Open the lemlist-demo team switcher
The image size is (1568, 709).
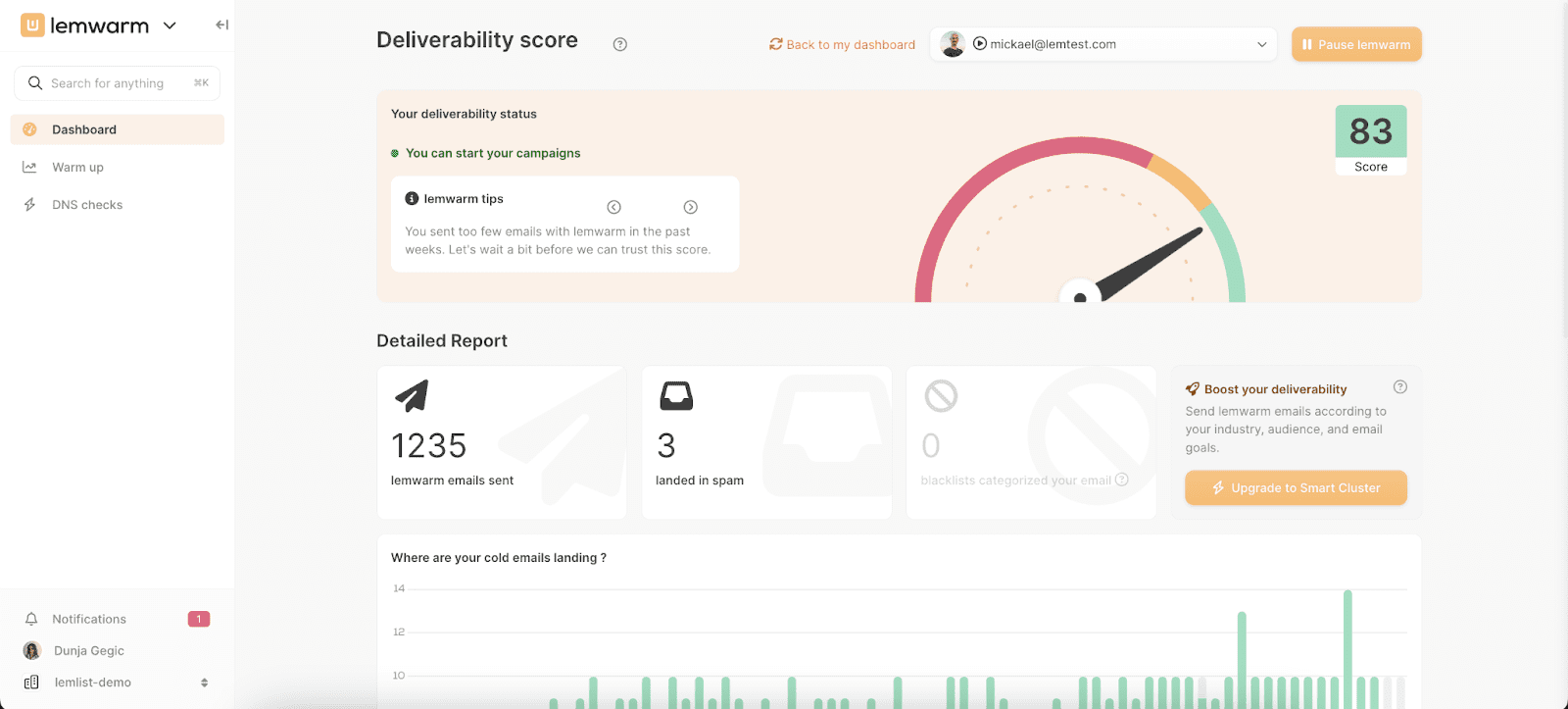[x=117, y=683]
